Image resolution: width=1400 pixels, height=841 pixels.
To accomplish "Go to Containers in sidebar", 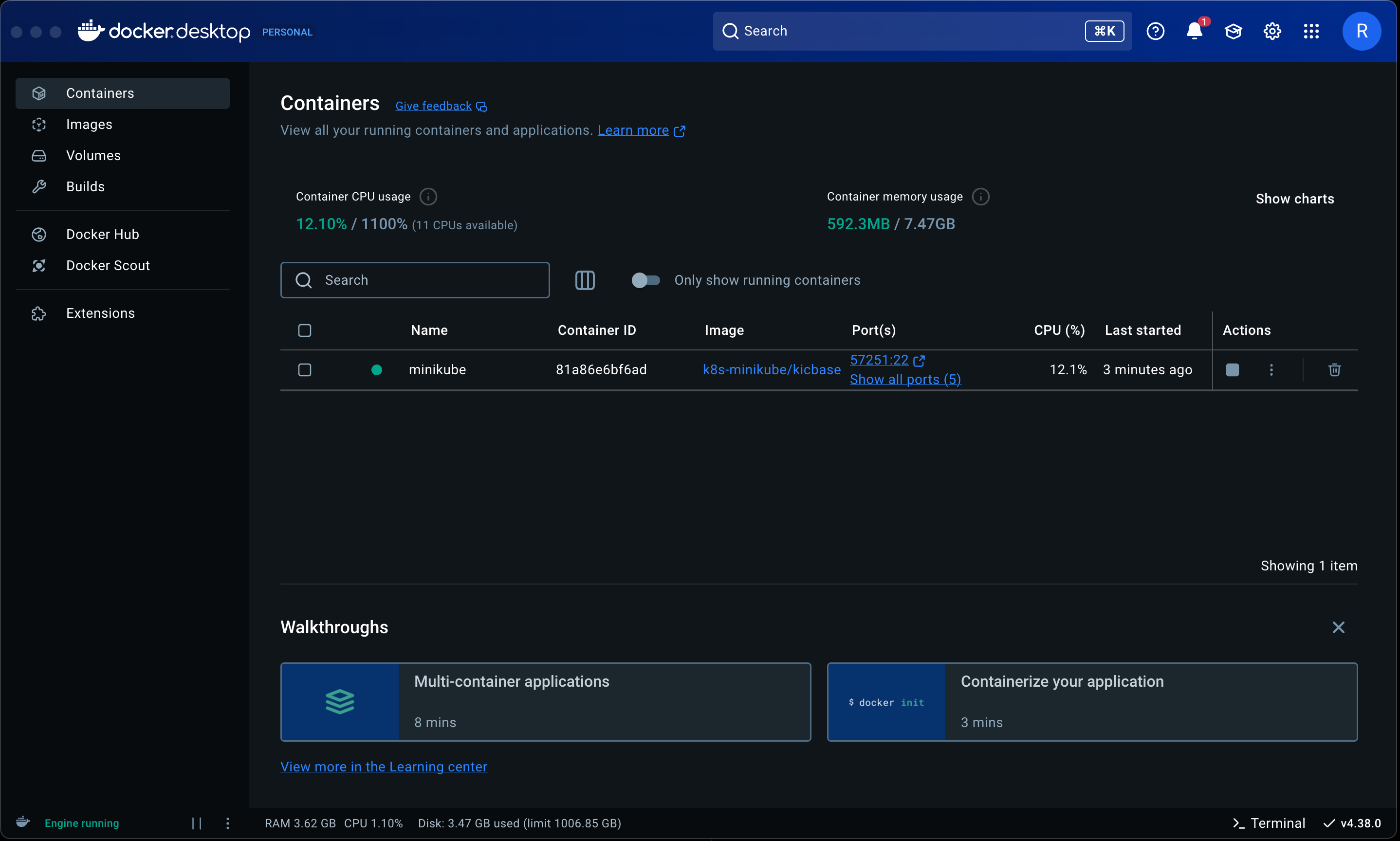I will [x=123, y=93].
